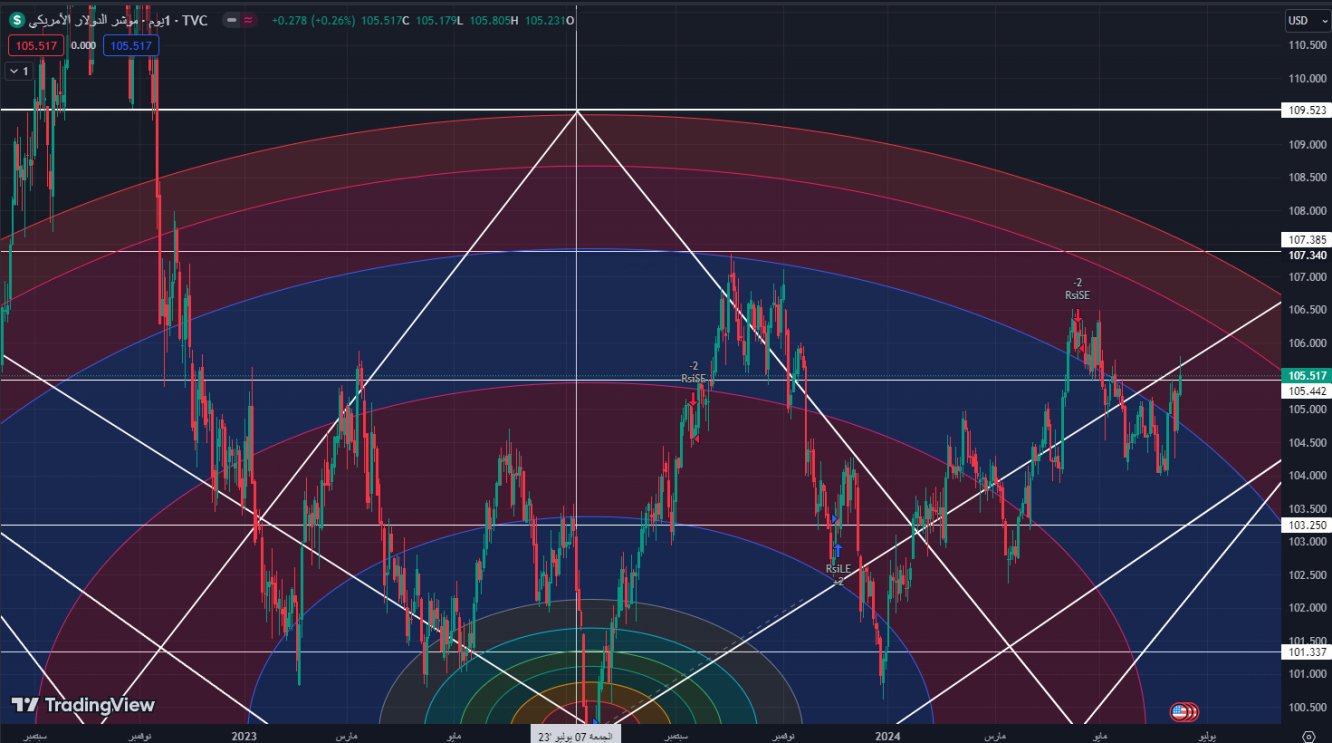Select the 105.442 price line label

1308,391
